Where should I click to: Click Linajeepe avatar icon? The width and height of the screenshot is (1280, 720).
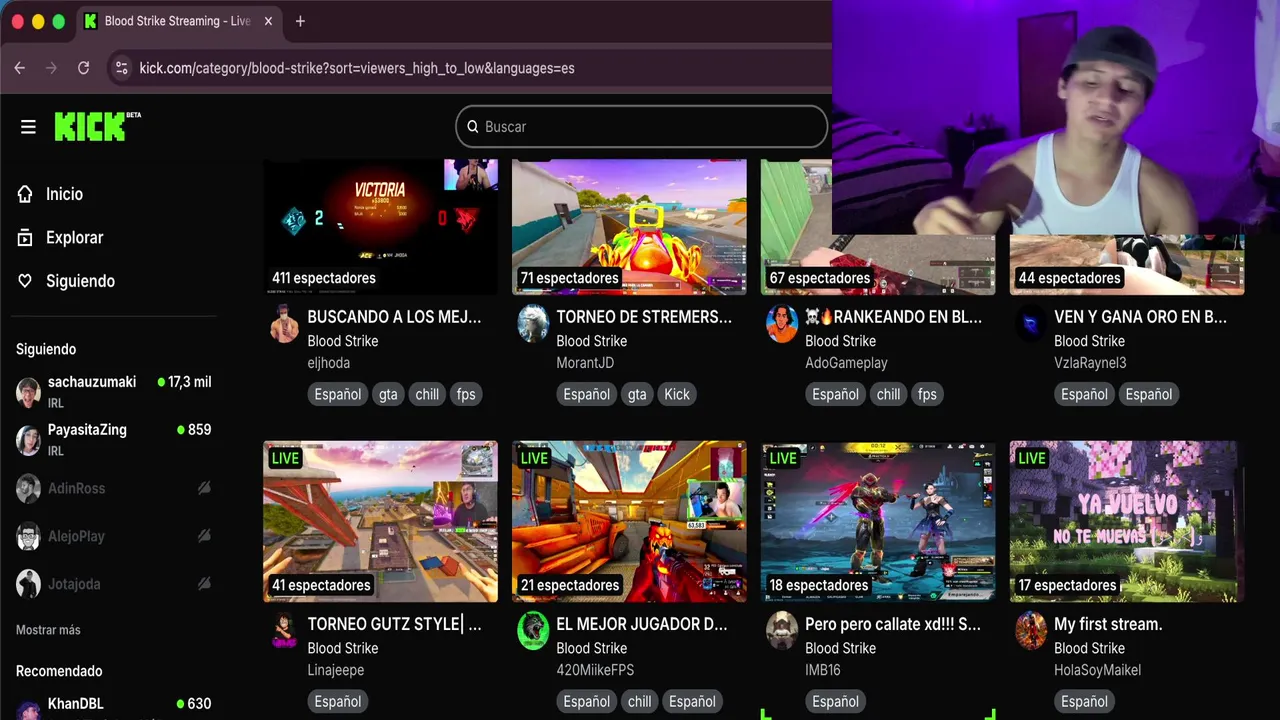pos(284,631)
